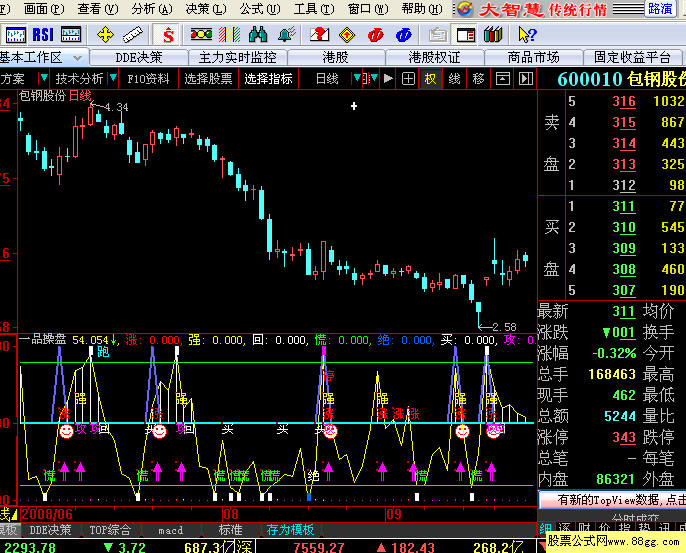Toggle the 线 drawing button
The width and height of the screenshot is (686, 553).
pyautogui.click(x=455, y=79)
